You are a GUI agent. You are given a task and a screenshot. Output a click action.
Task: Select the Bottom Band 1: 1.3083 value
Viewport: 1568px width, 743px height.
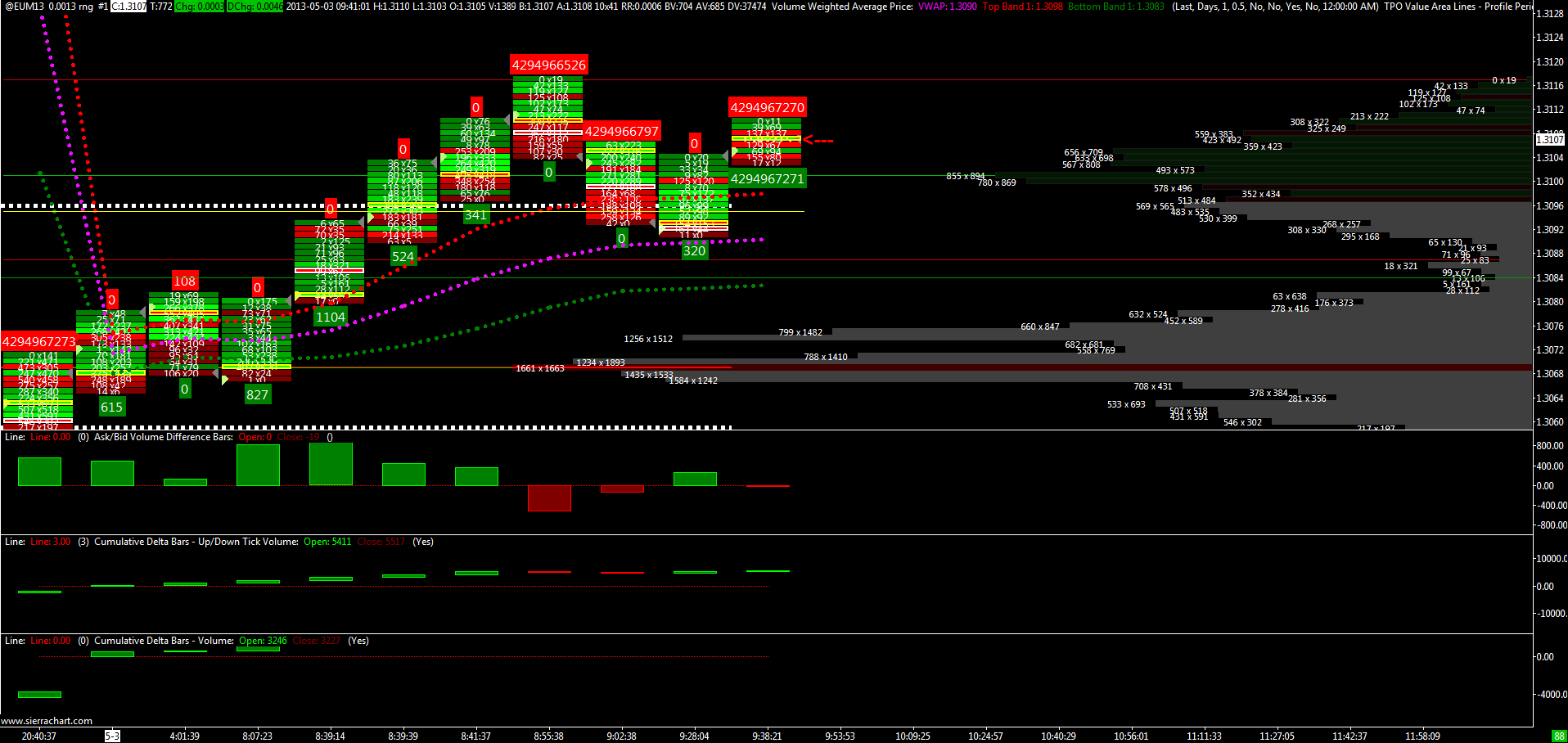point(1116,7)
